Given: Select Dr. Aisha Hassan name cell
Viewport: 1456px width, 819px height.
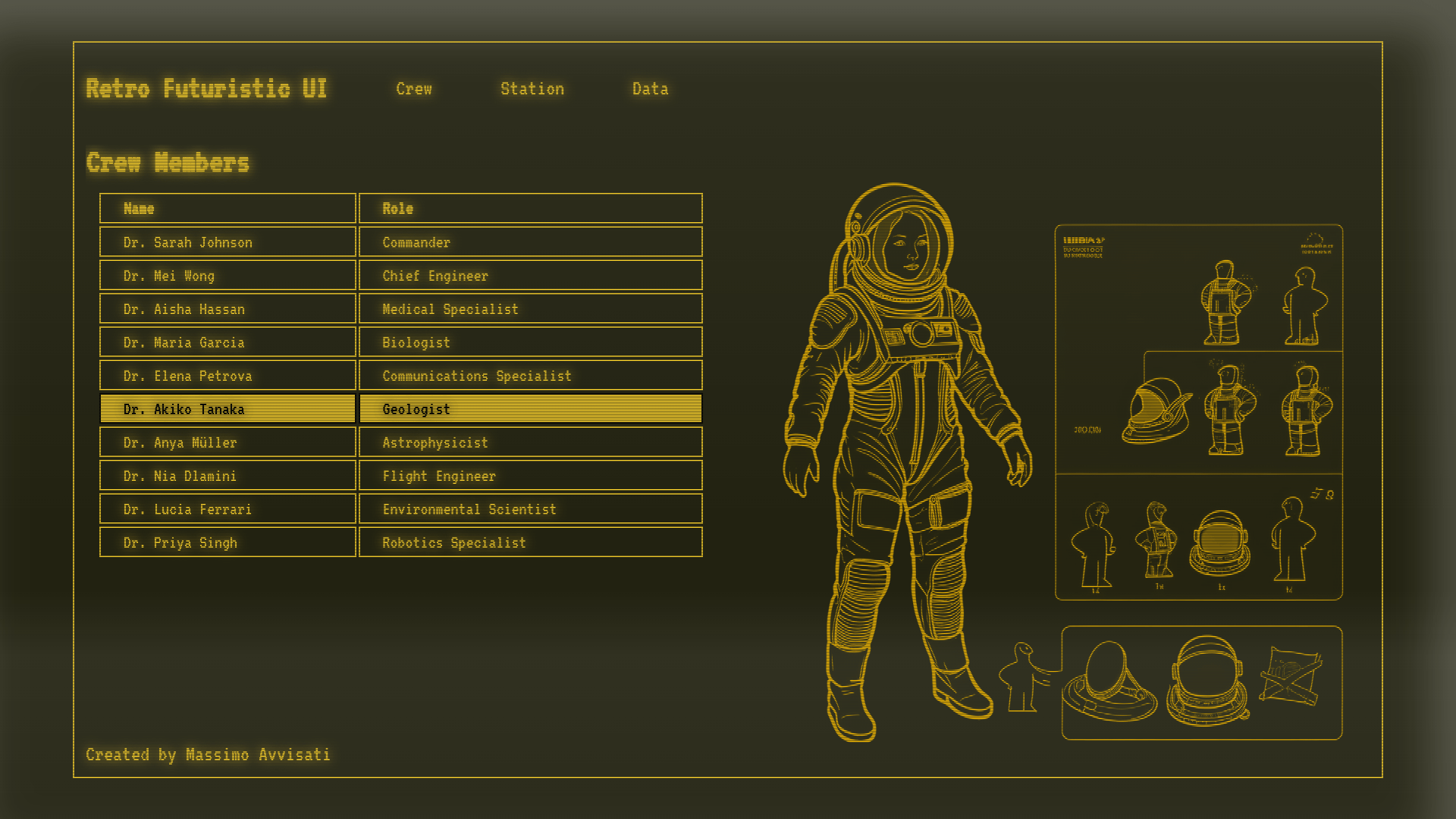Looking at the screenshot, I should [x=227, y=309].
